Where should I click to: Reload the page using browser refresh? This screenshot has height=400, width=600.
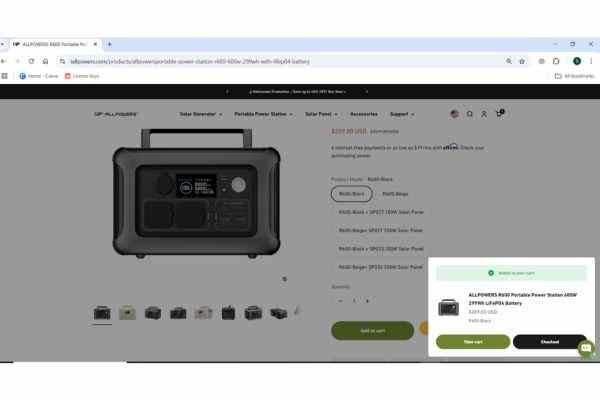click(32, 61)
